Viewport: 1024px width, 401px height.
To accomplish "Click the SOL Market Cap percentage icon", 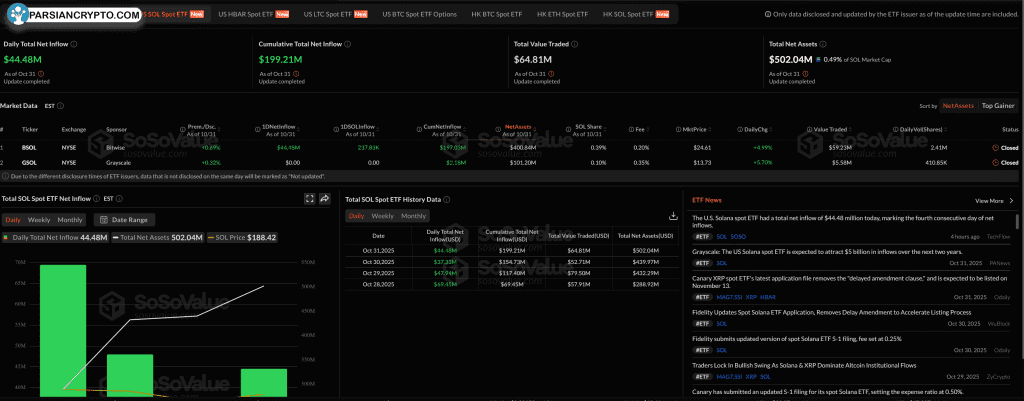I will [819, 59].
